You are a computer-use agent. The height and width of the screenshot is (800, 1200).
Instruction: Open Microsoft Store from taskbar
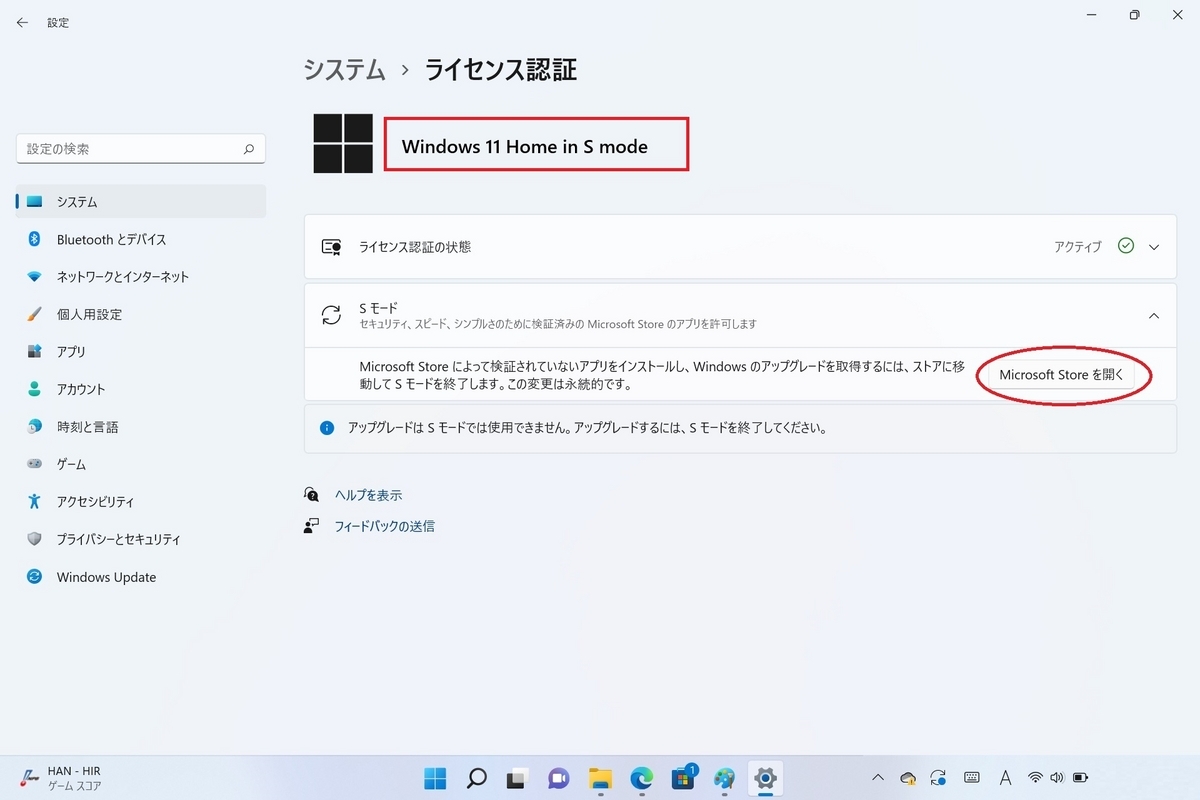pyautogui.click(x=684, y=778)
